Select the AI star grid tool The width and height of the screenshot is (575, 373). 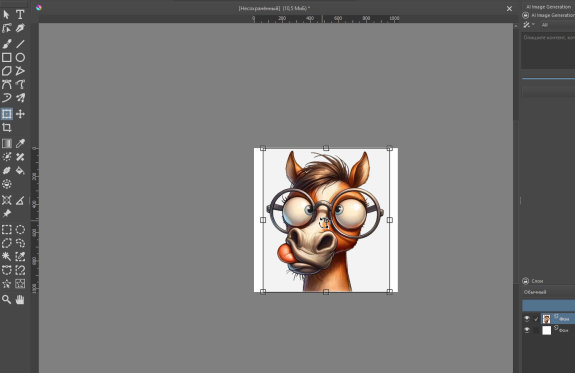20,284
